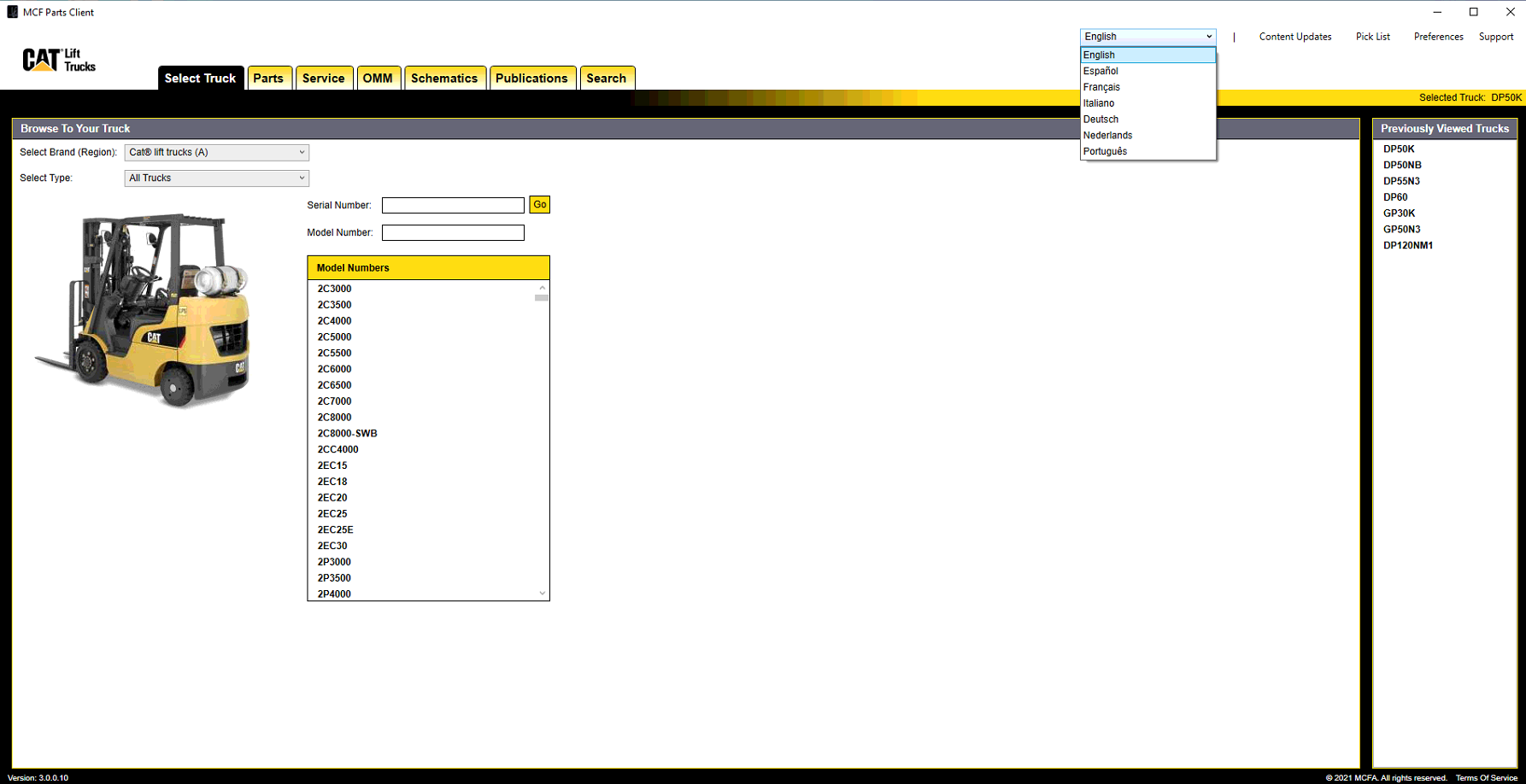
Task: Select model 2C8000-SWB from the list
Action: point(347,433)
